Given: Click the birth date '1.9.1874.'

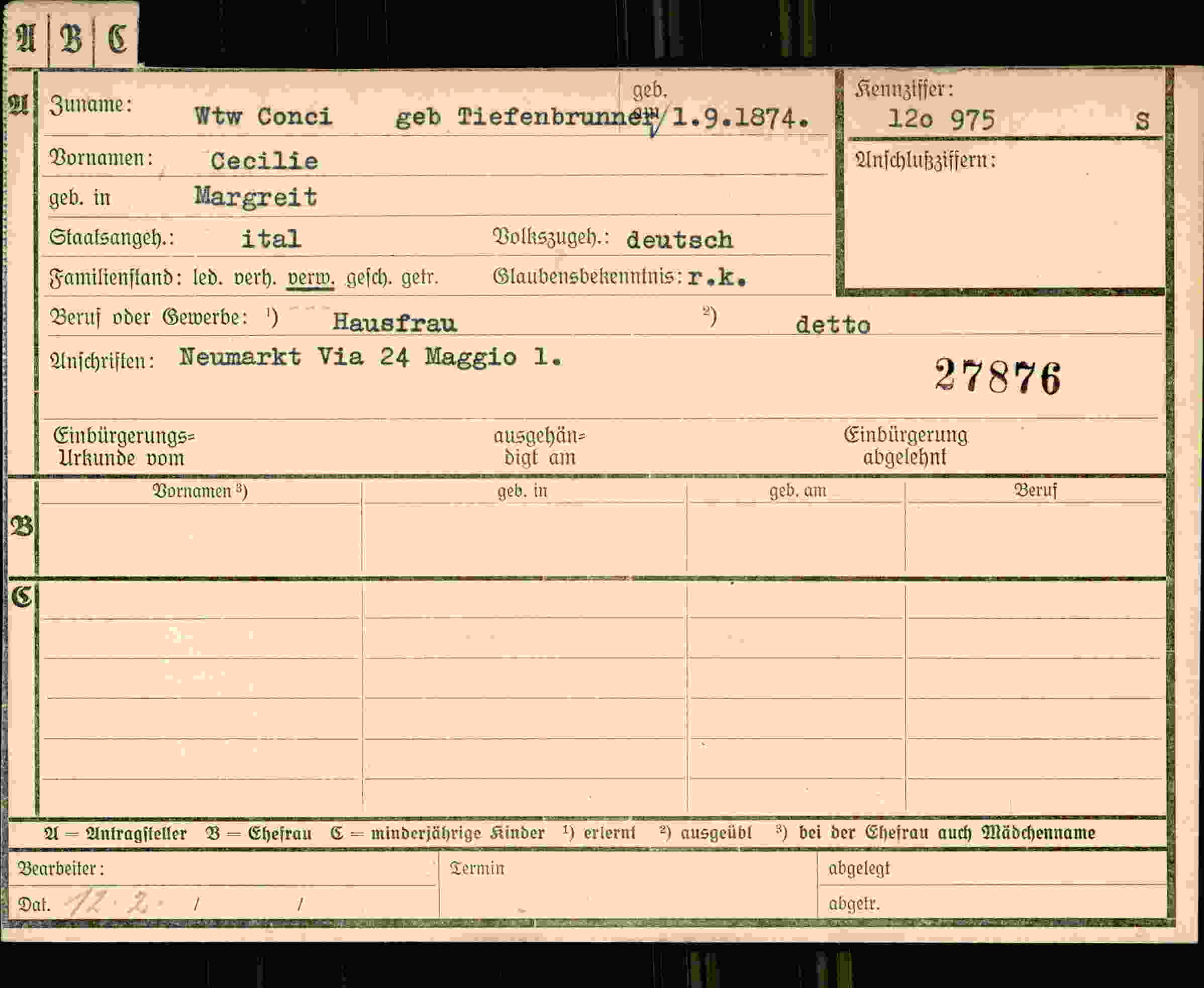Looking at the screenshot, I should (x=740, y=119).
